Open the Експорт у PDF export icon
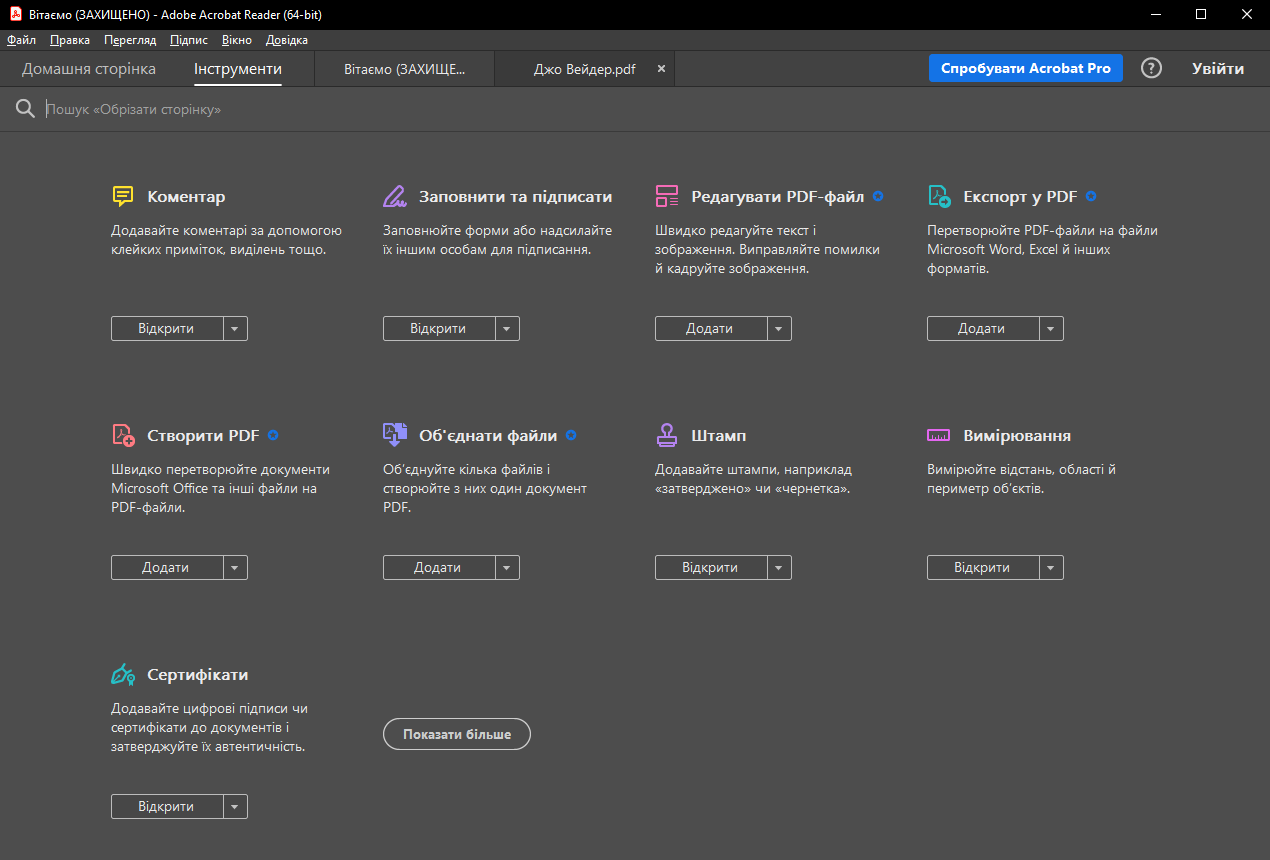Screen dimensions: 1270x860 (938, 196)
